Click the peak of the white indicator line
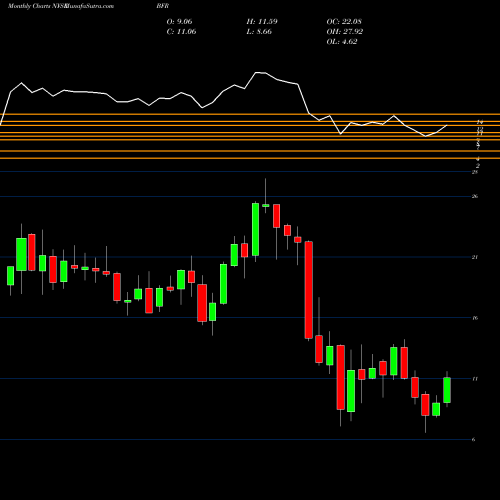The height and width of the screenshot is (500, 500). [x=256, y=72]
